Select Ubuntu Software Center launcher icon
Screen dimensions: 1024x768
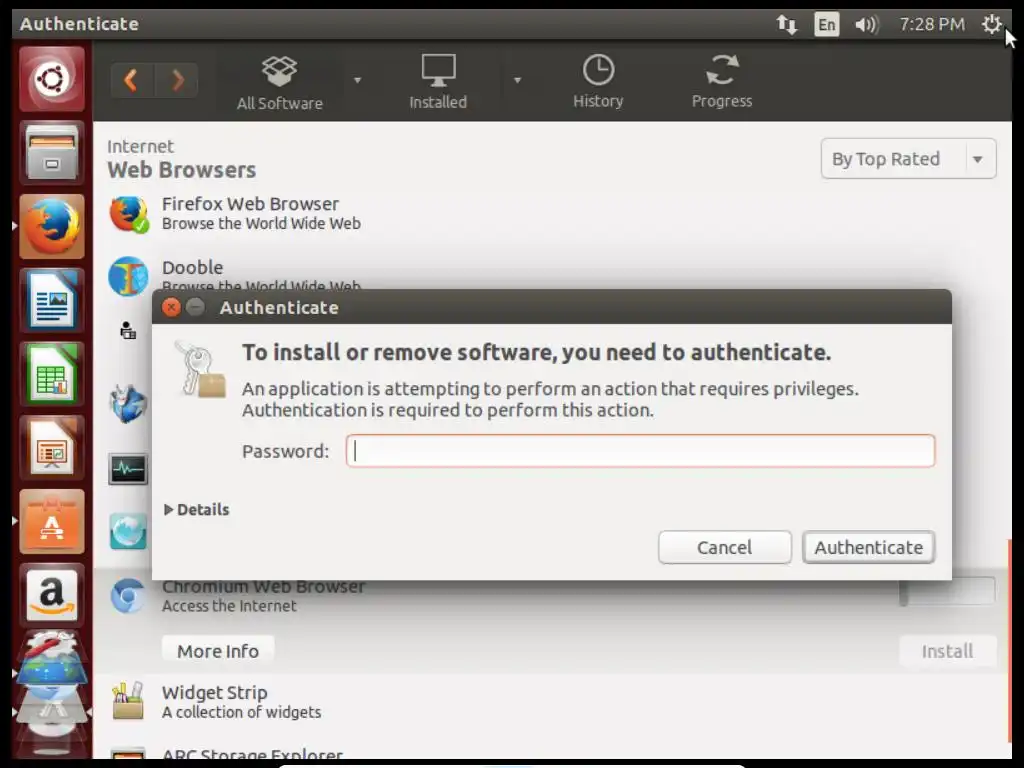pyautogui.click(x=52, y=522)
